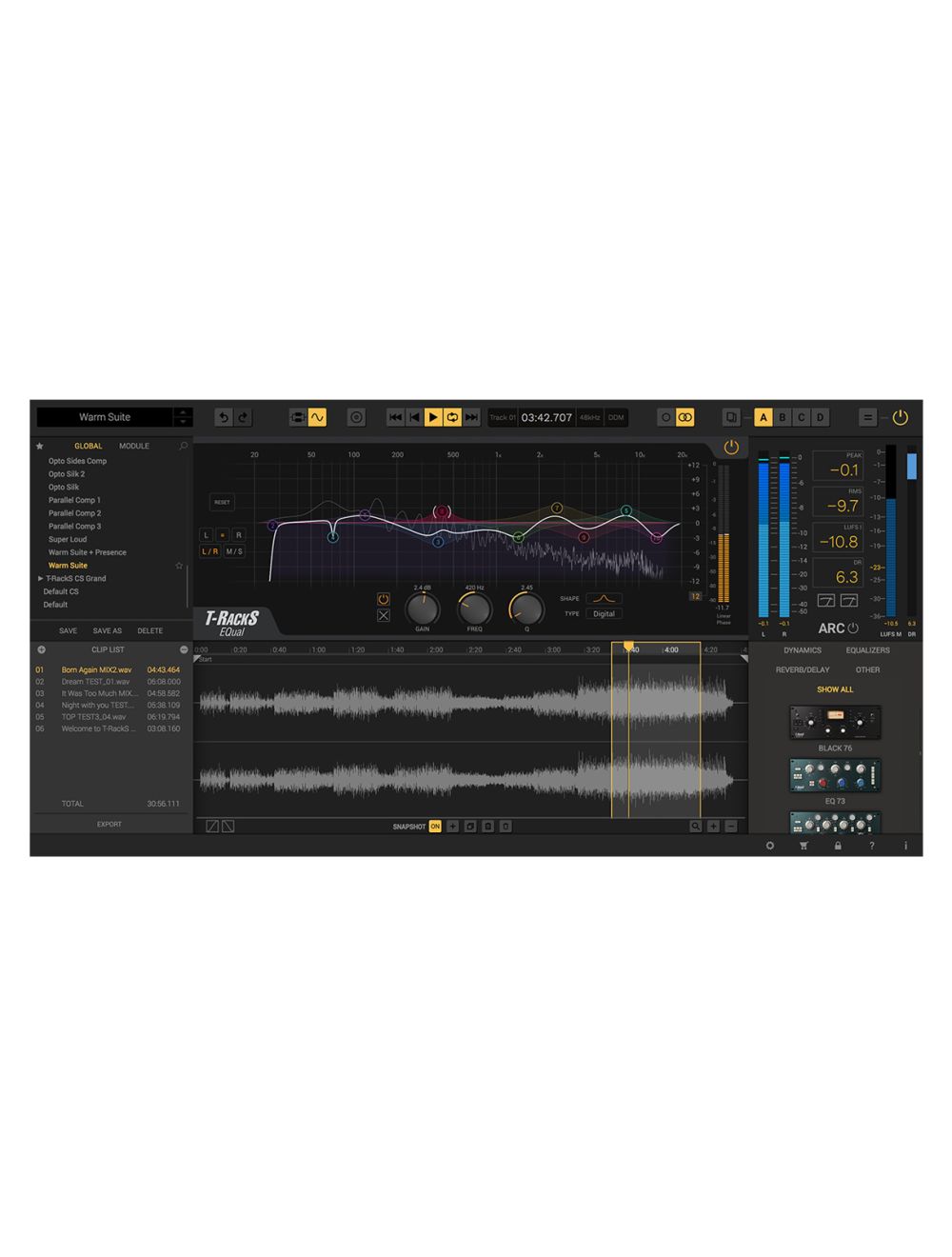This screenshot has width=952, height=1257.
Task: Select the Born Again MIX2.wav clip
Action: click(x=95, y=669)
